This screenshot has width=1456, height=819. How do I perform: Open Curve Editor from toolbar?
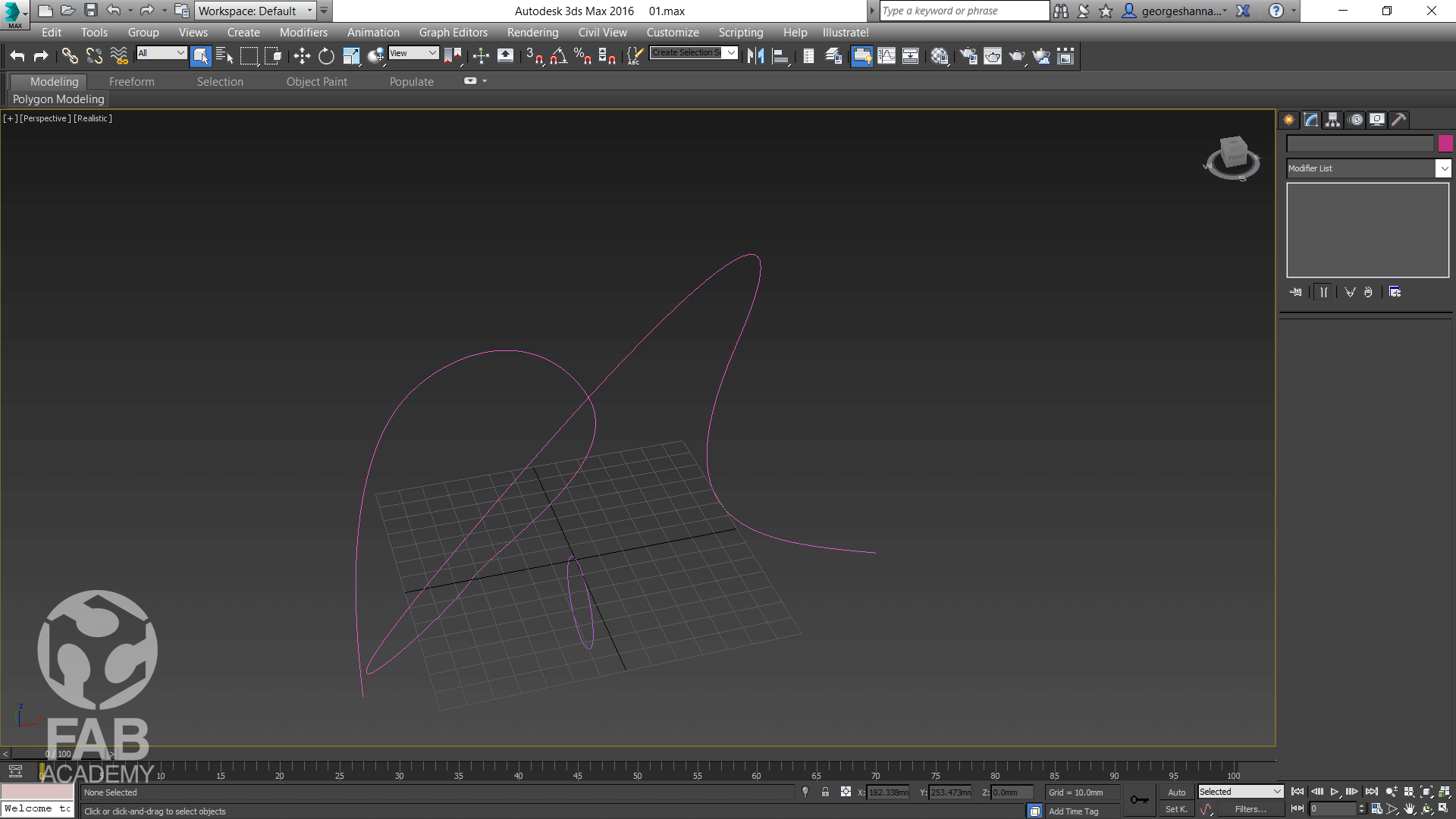pos(886,55)
